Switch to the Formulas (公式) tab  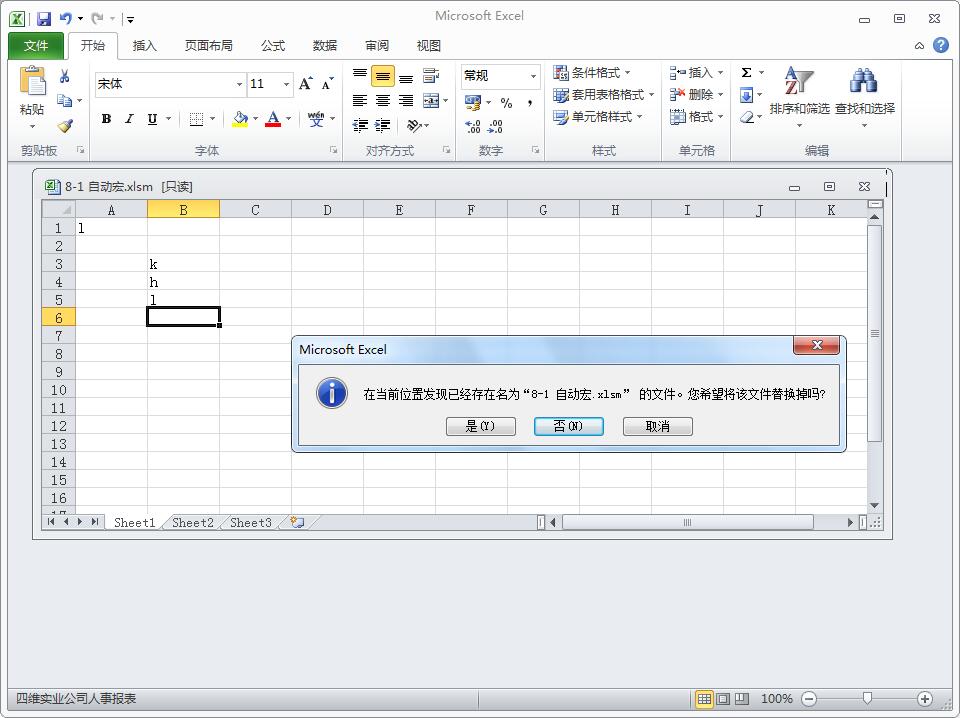click(273, 46)
